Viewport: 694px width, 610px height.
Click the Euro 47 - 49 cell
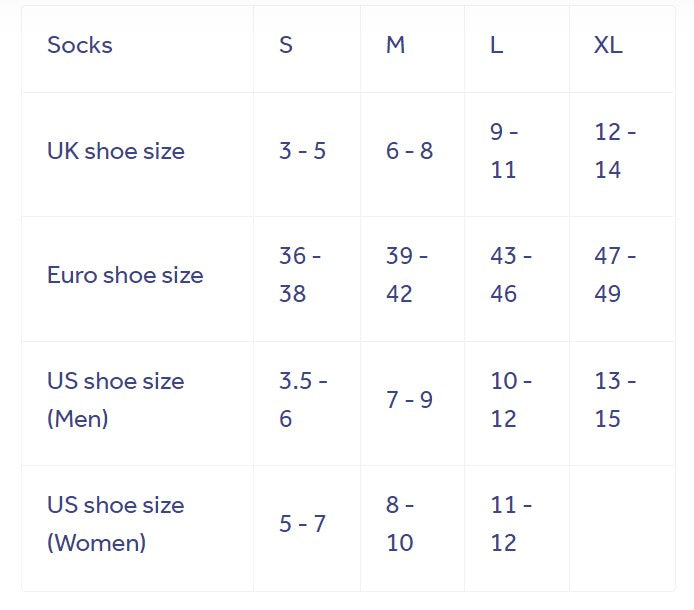click(615, 276)
